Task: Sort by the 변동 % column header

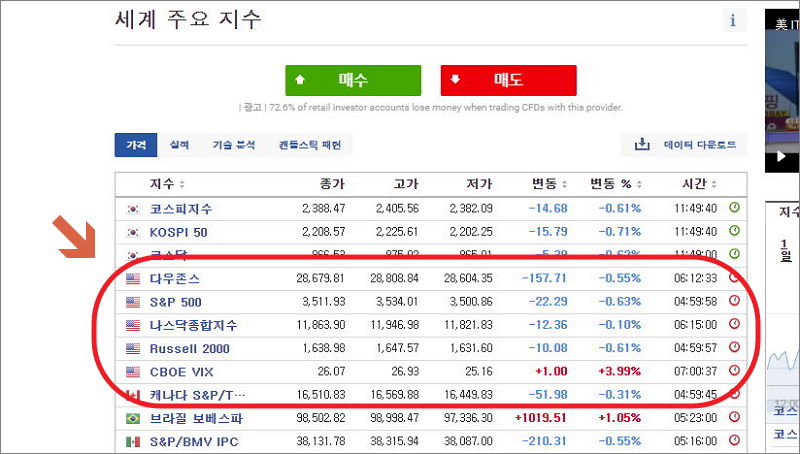Action: pyautogui.click(x=616, y=184)
